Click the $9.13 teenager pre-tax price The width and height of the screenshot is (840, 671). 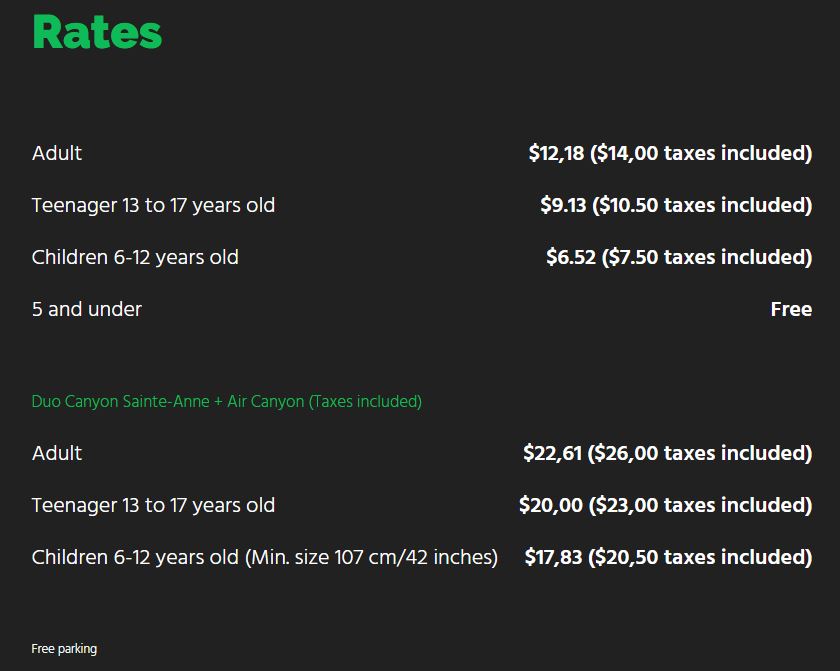point(565,205)
